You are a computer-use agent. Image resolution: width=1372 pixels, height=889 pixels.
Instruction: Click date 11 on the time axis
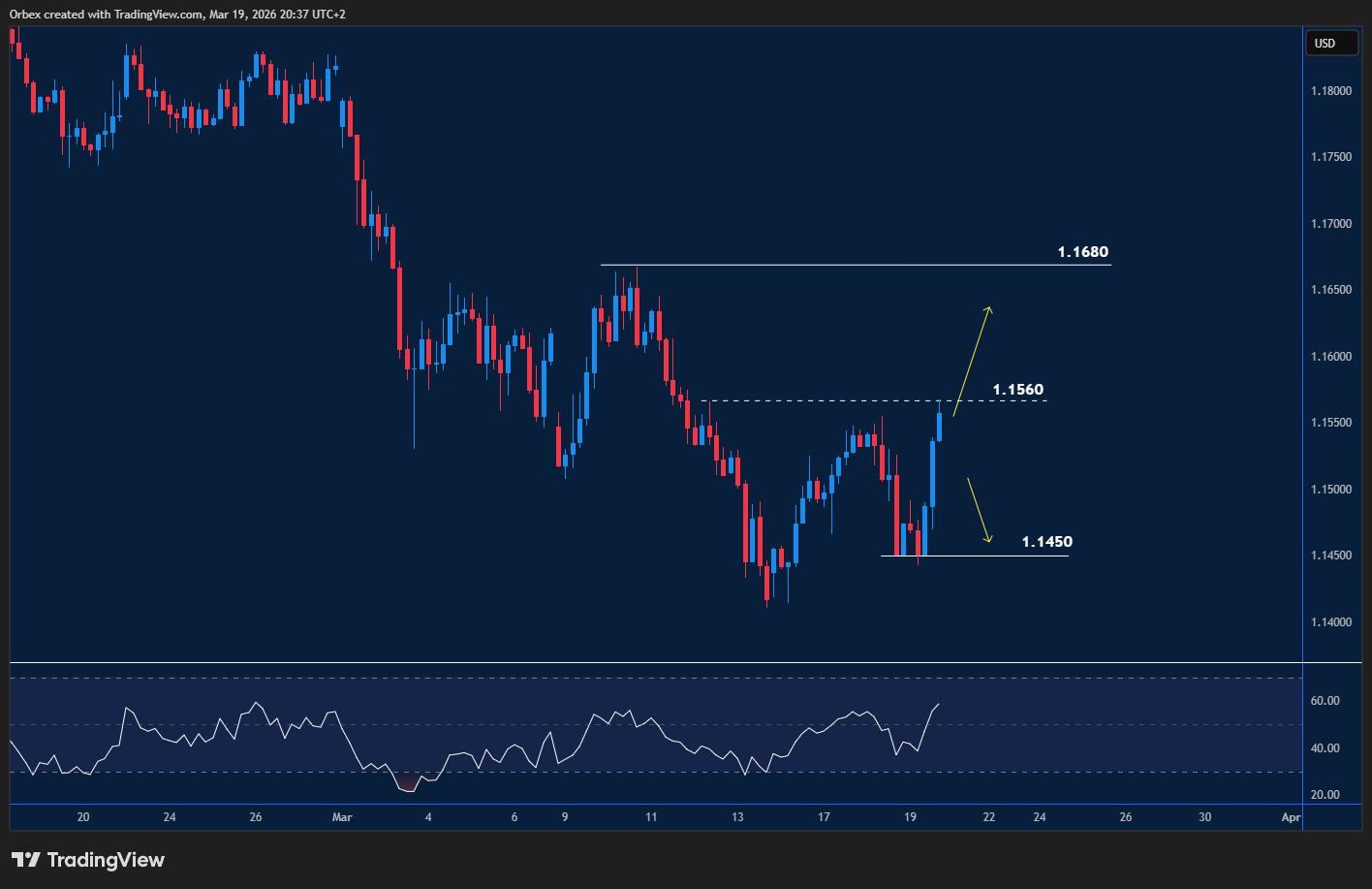click(x=651, y=817)
